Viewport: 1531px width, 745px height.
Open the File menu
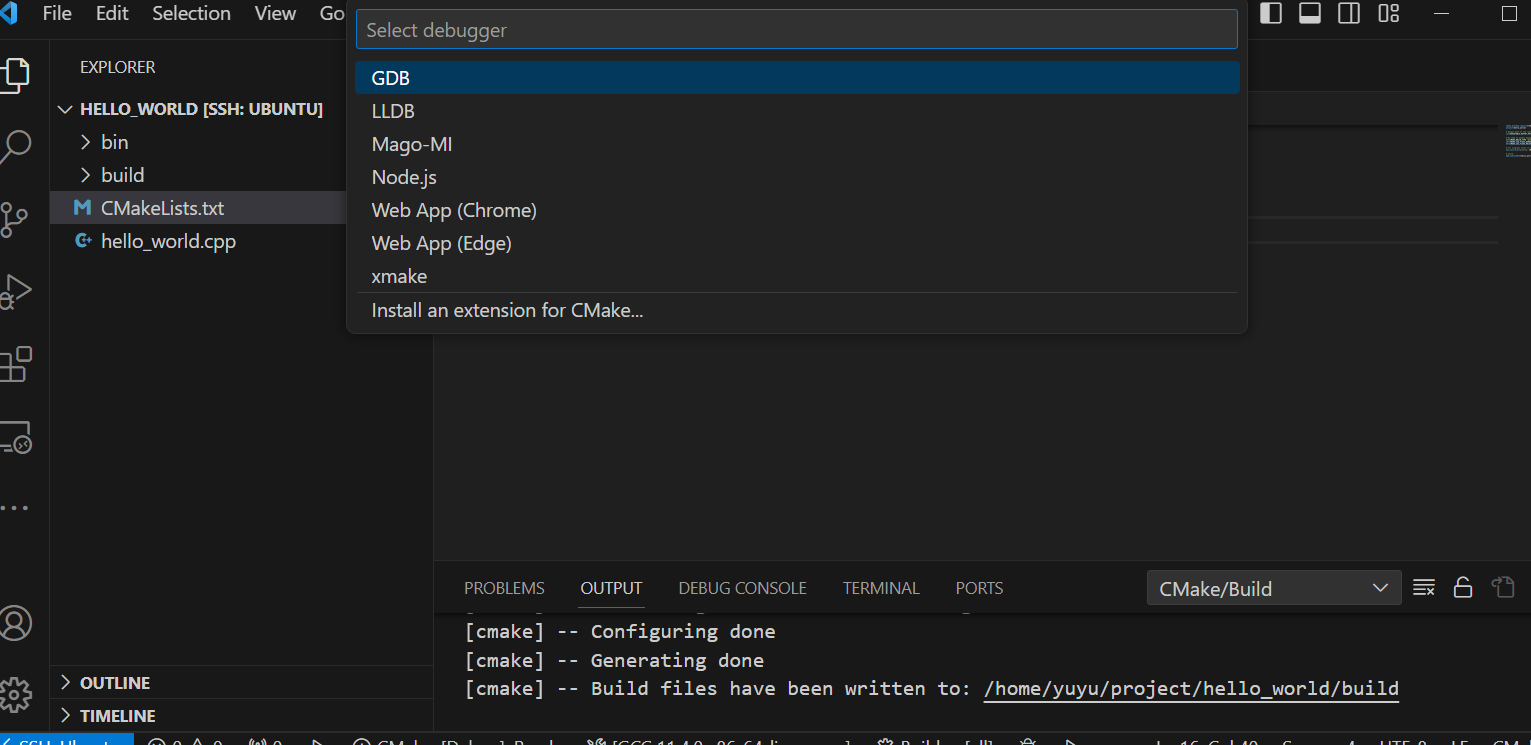click(x=57, y=13)
